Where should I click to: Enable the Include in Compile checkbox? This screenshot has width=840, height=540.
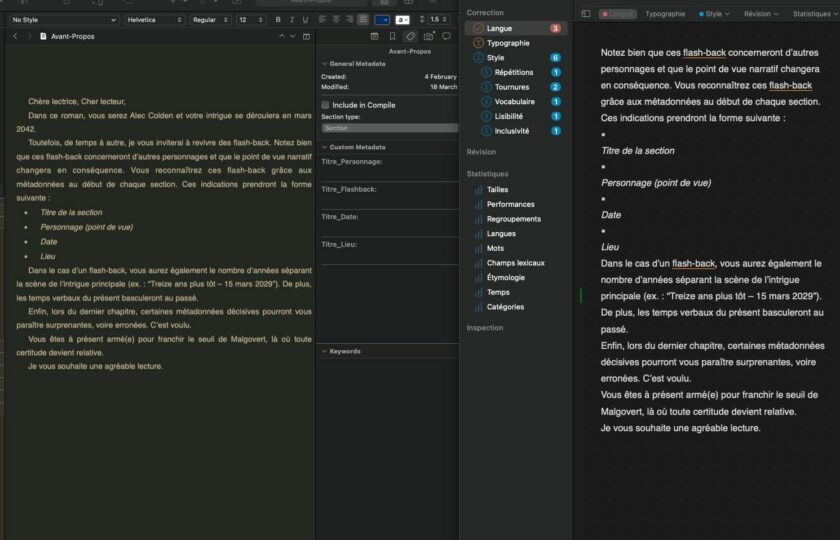coord(326,104)
